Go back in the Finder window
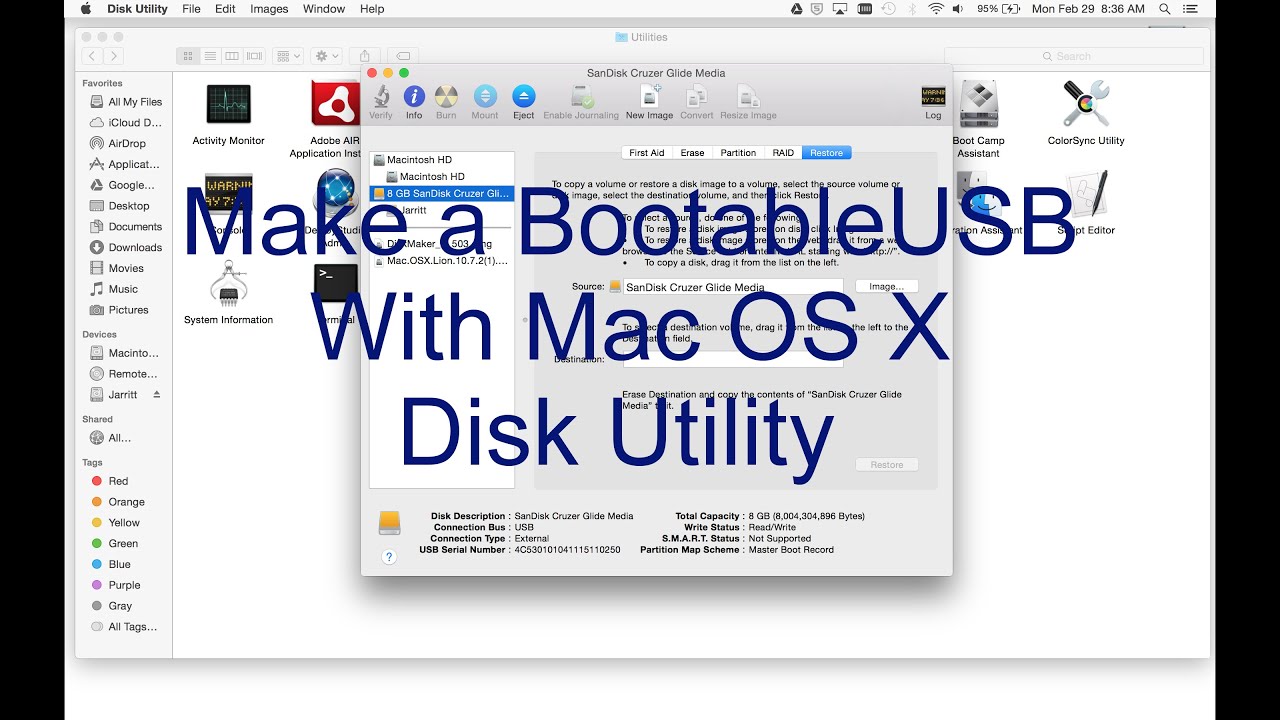 click(92, 56)
